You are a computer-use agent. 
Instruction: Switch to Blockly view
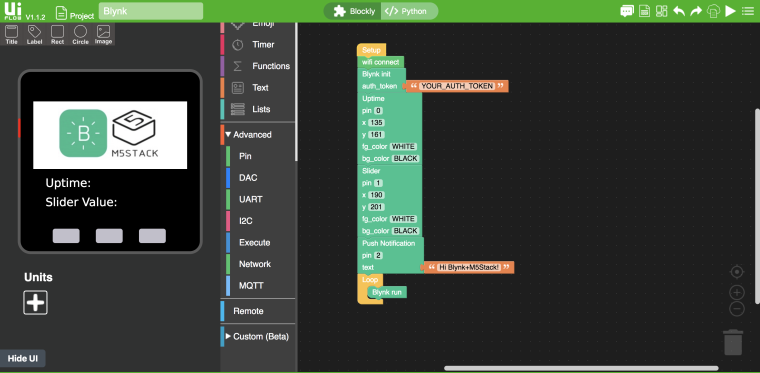click(x=354, y=11)
